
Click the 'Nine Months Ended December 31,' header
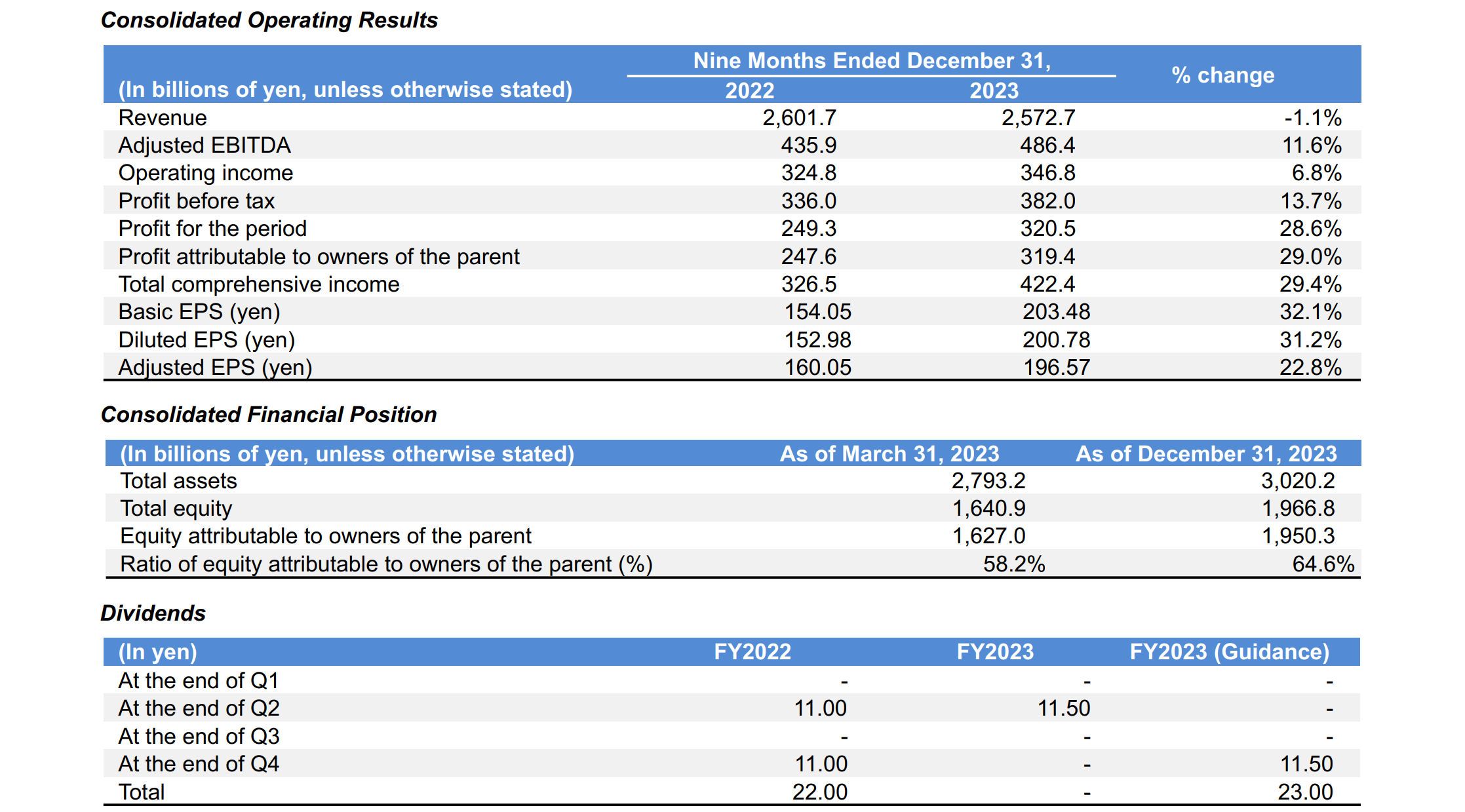[x=871, y=61]
